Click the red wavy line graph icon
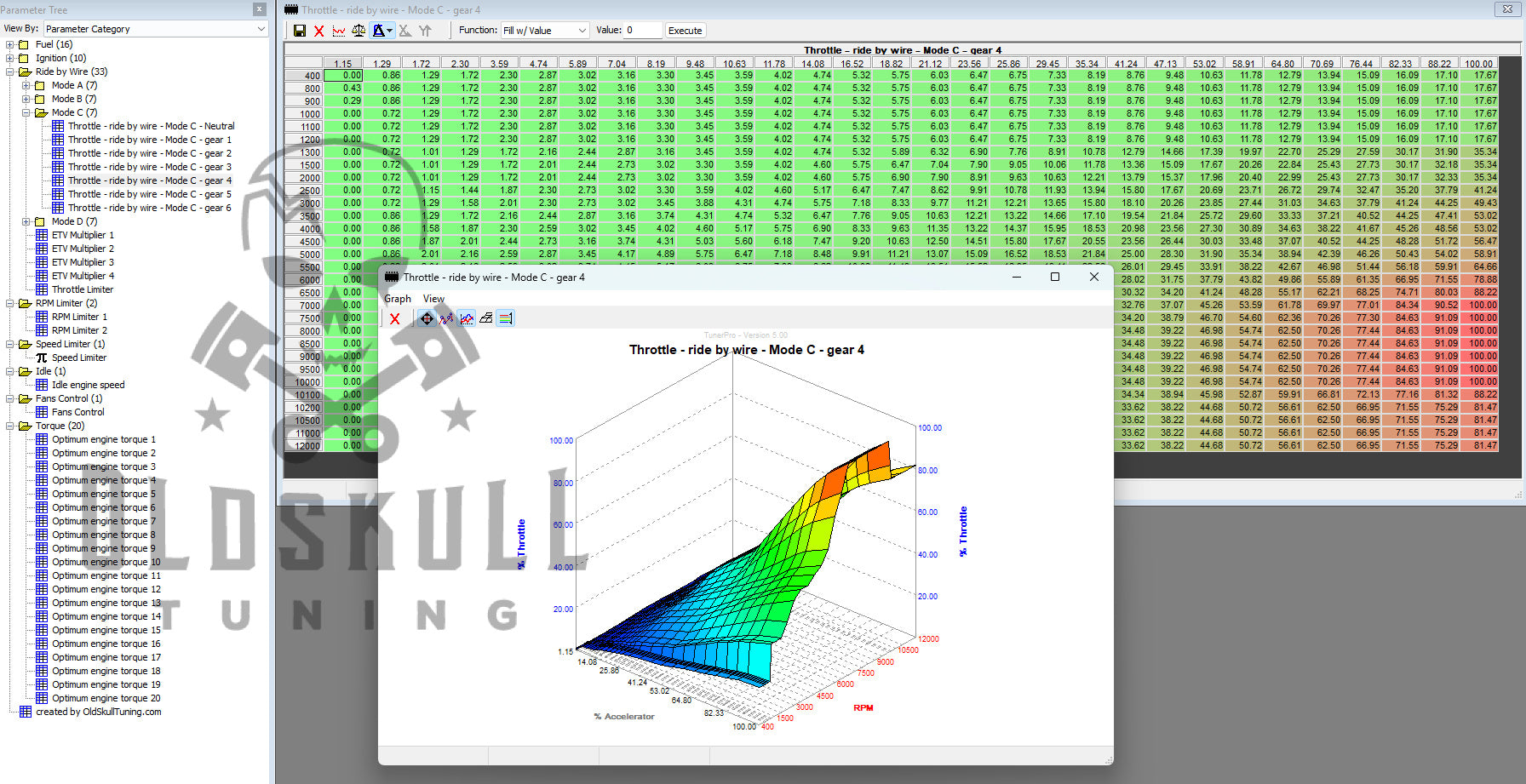Screen dimensions: 1526x784 pos(339,31)
